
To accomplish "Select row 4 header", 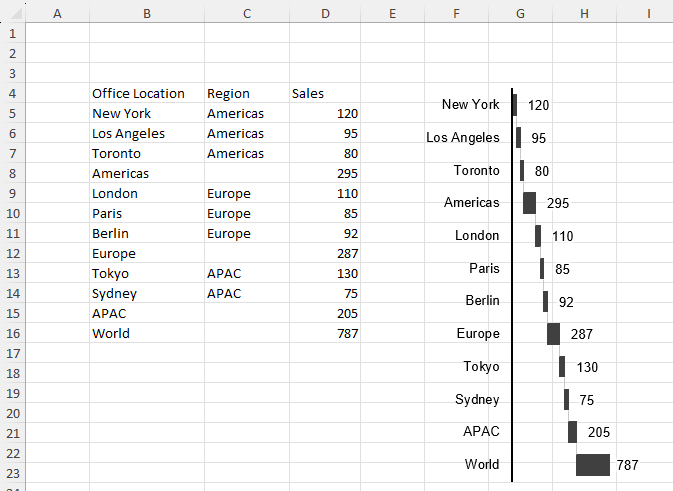I will coord(12,93).
